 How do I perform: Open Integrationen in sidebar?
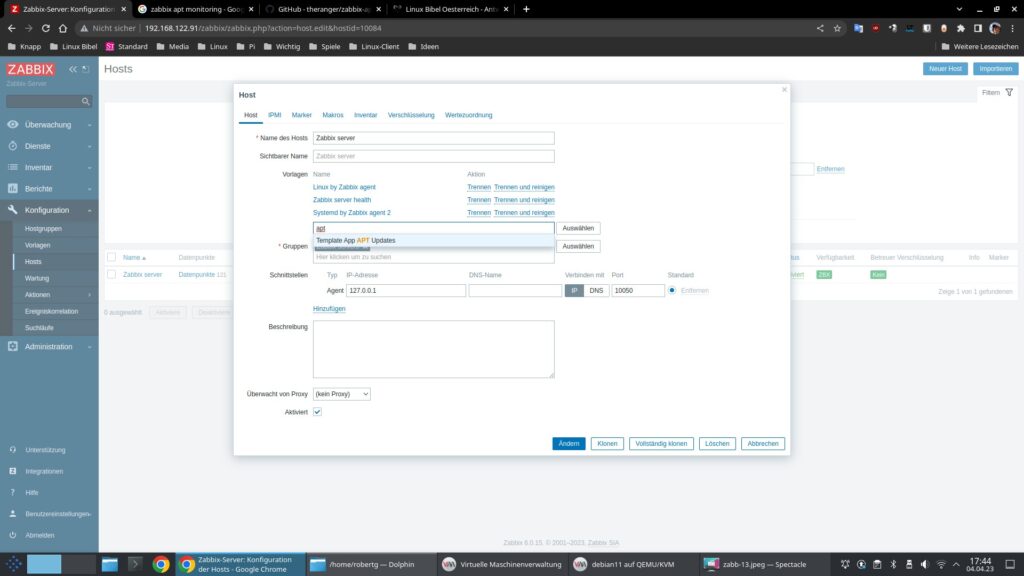[44, 472]
